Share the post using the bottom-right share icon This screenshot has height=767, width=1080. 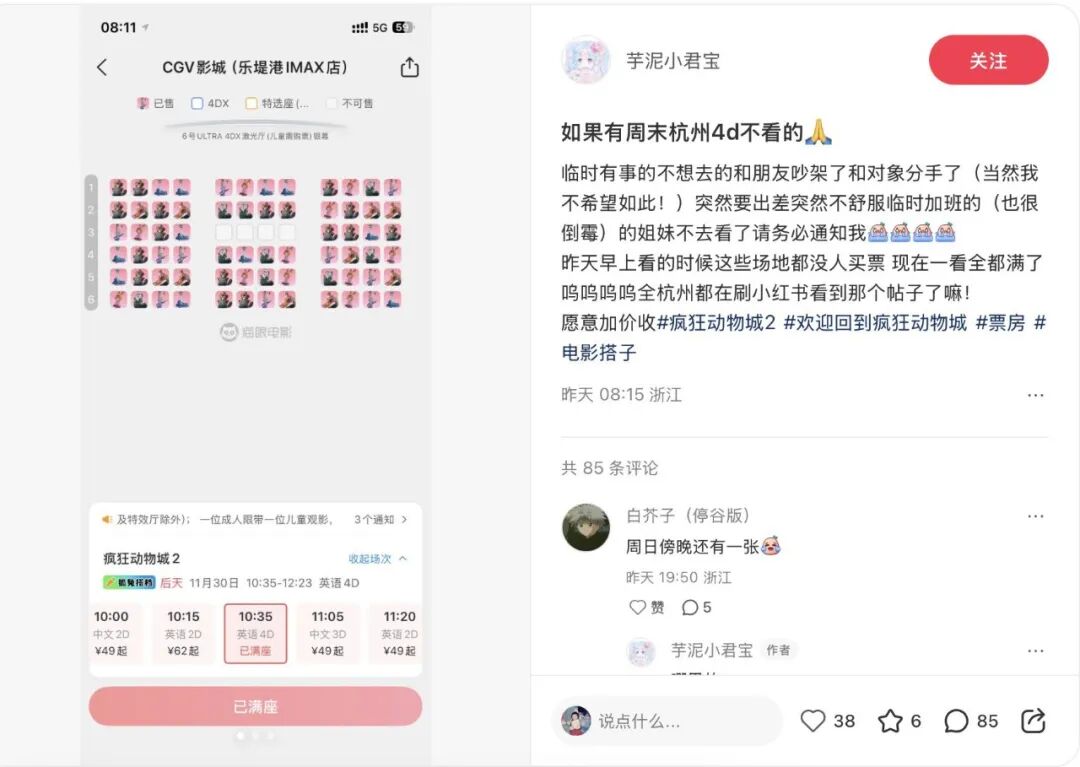click(x=1032, y=721)
